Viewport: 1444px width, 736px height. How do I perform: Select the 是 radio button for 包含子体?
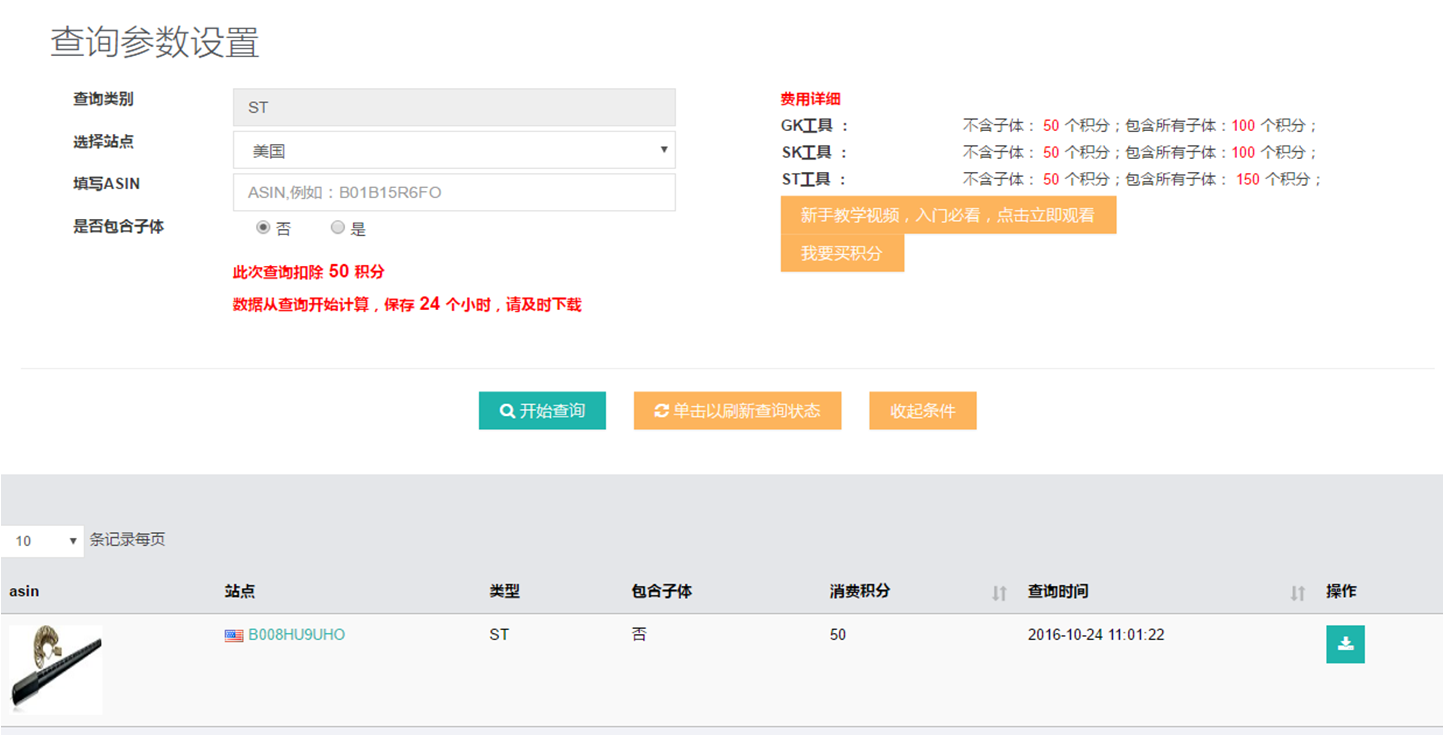338,228
